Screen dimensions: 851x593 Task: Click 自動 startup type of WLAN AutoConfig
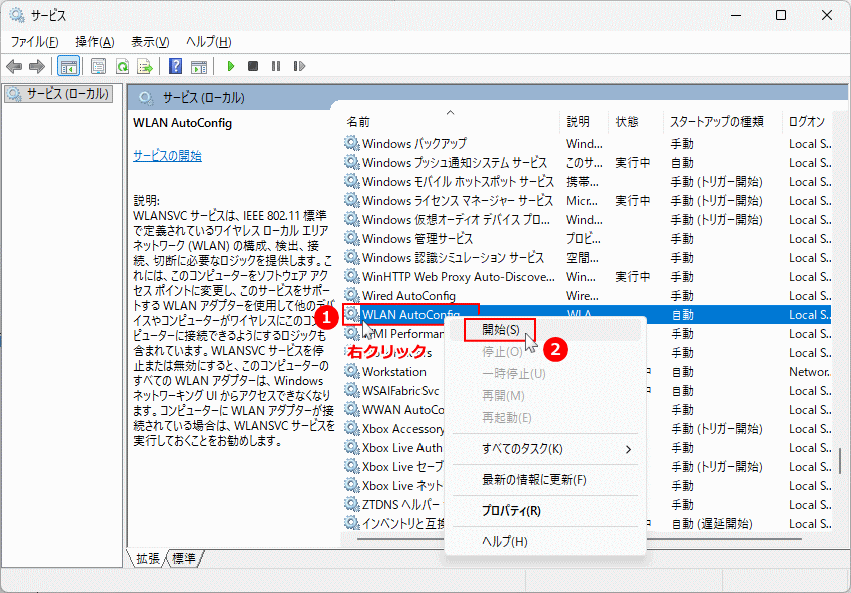click(x=683, y=315)
